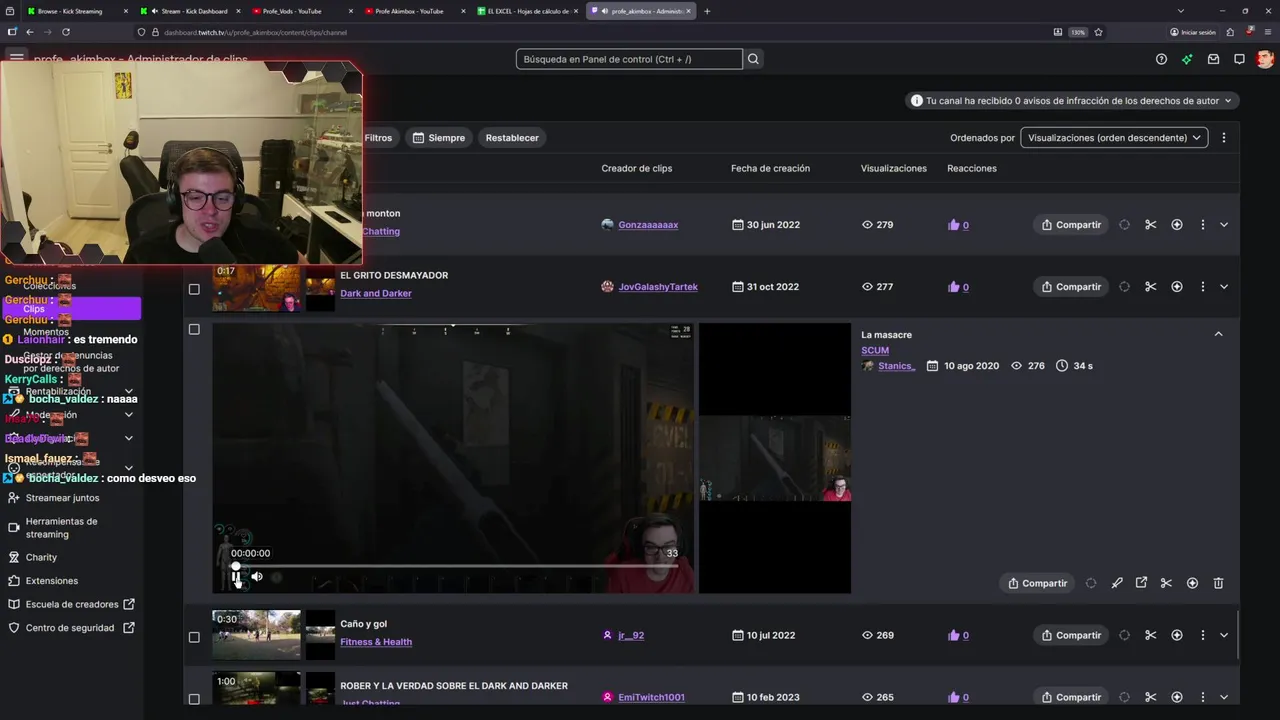Open the Stanics_ creator link
The width and height of the screenshot is (1280, 720).
[896, 366]
